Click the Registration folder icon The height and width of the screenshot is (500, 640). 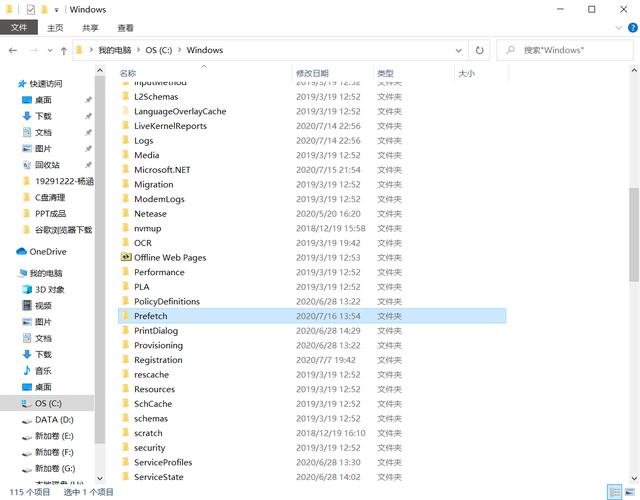point(126,360)
